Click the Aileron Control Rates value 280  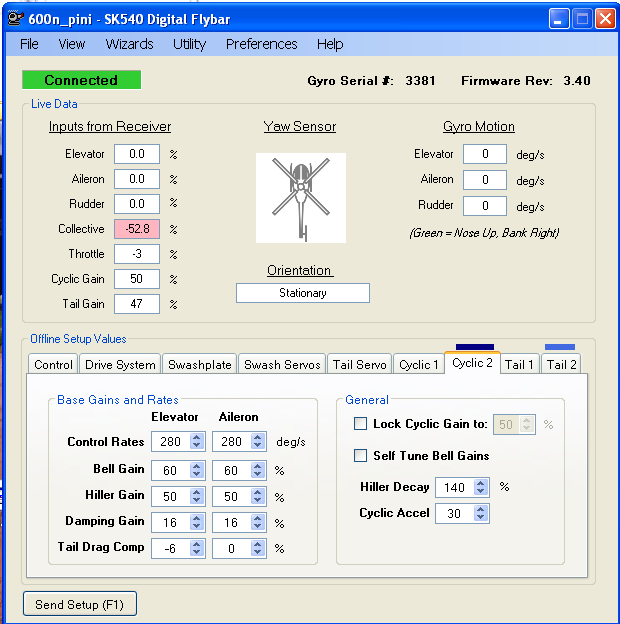click(x=232, y=442)
